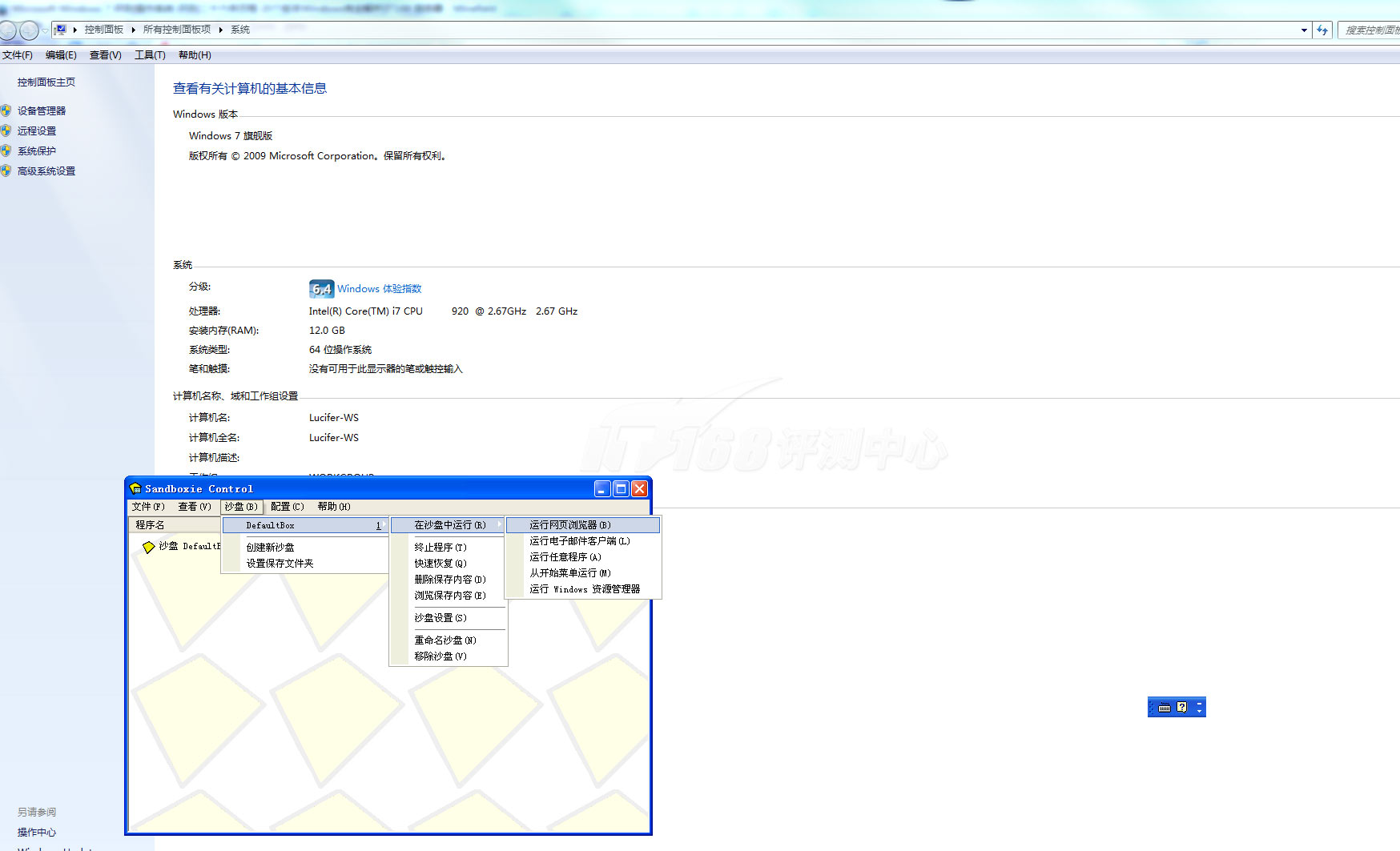Open 操作中心 link in sidebar
Image resolution: width=1400 pixels, height=851 pixels.
click(37, 833)
